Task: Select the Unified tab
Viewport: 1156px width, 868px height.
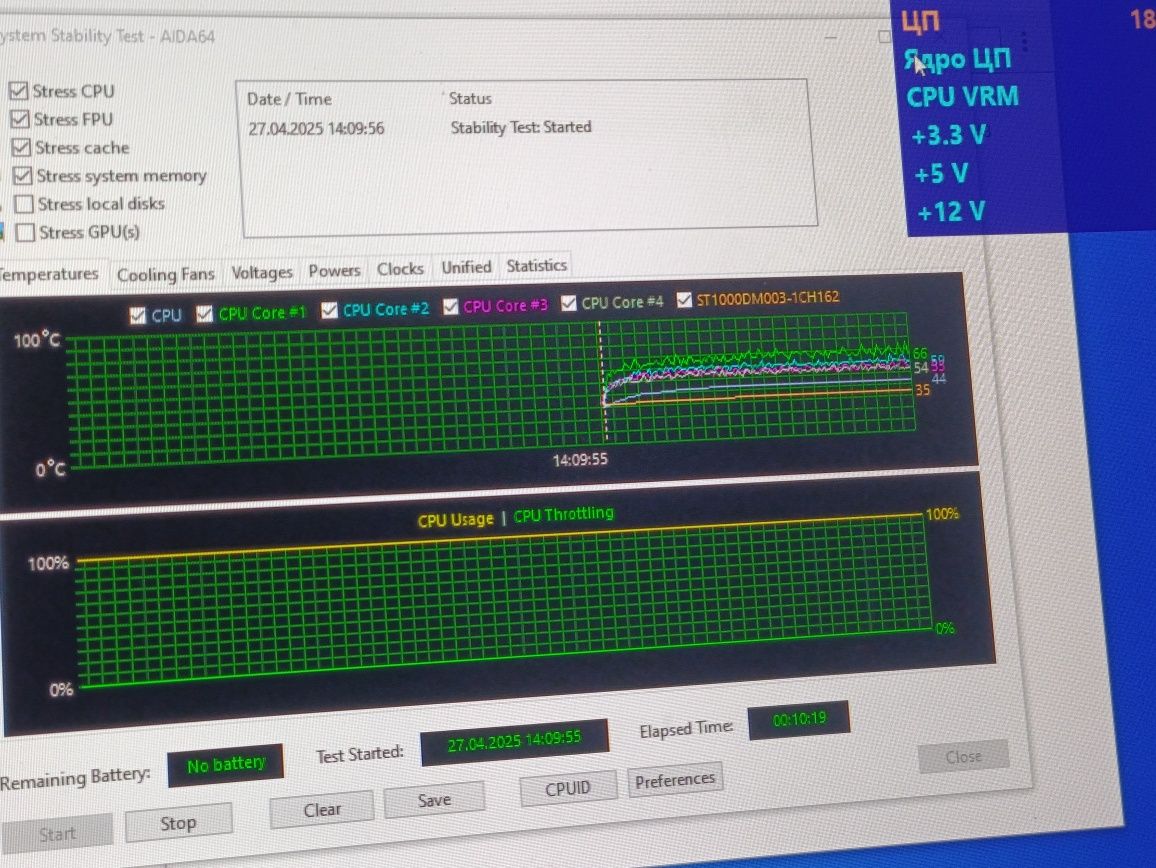Action: click(466, 267)
